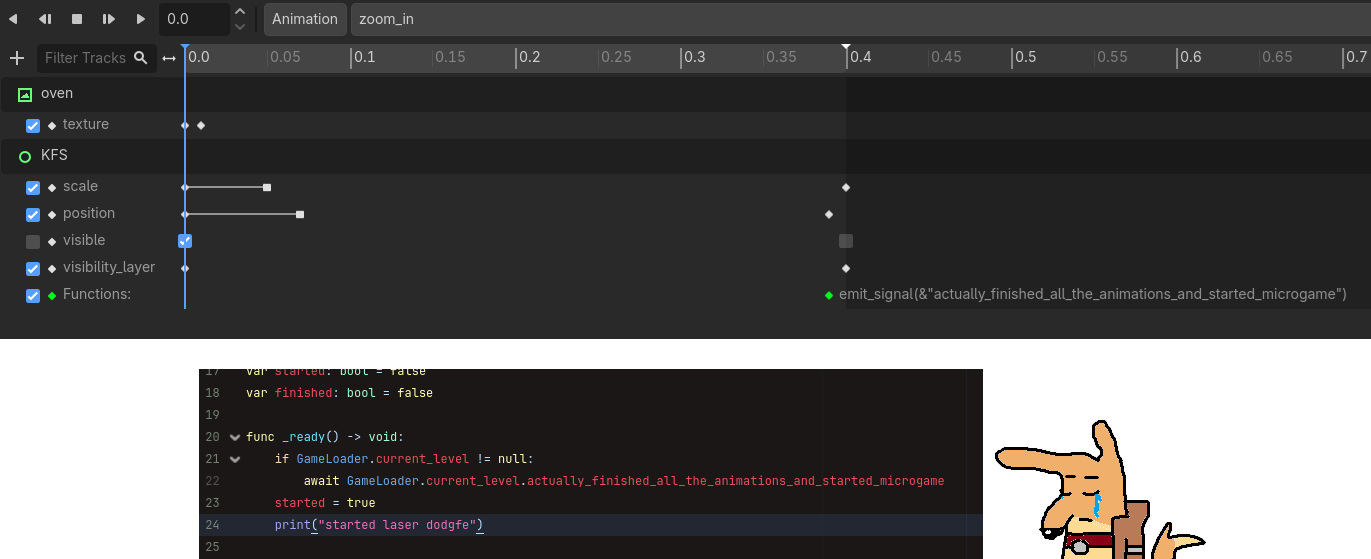
Task: Collapse the func _ready() code fold arrow
Action: pyautogui.click(x=235, y=437)
